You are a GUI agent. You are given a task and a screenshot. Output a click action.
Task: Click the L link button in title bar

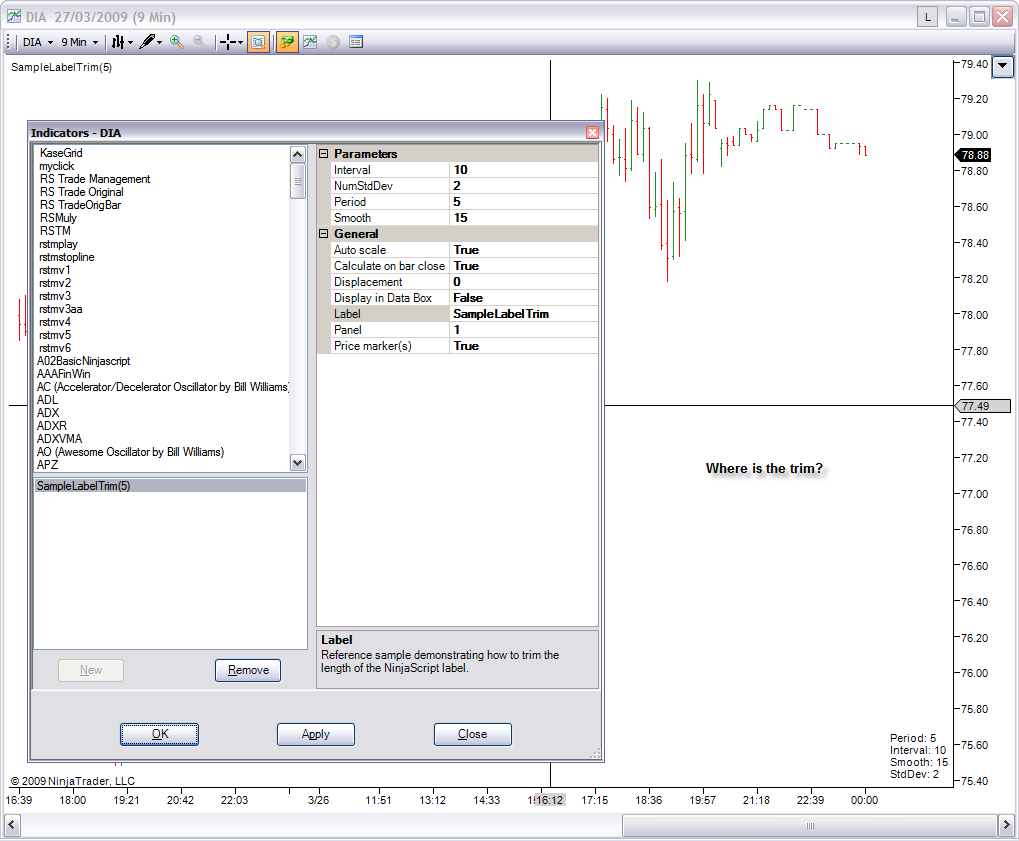(927, 17)
